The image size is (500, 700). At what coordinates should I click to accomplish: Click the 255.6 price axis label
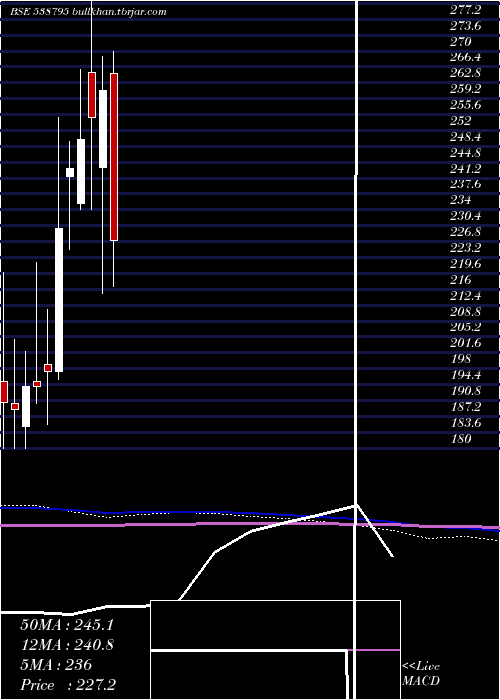[x=465, y=105]
